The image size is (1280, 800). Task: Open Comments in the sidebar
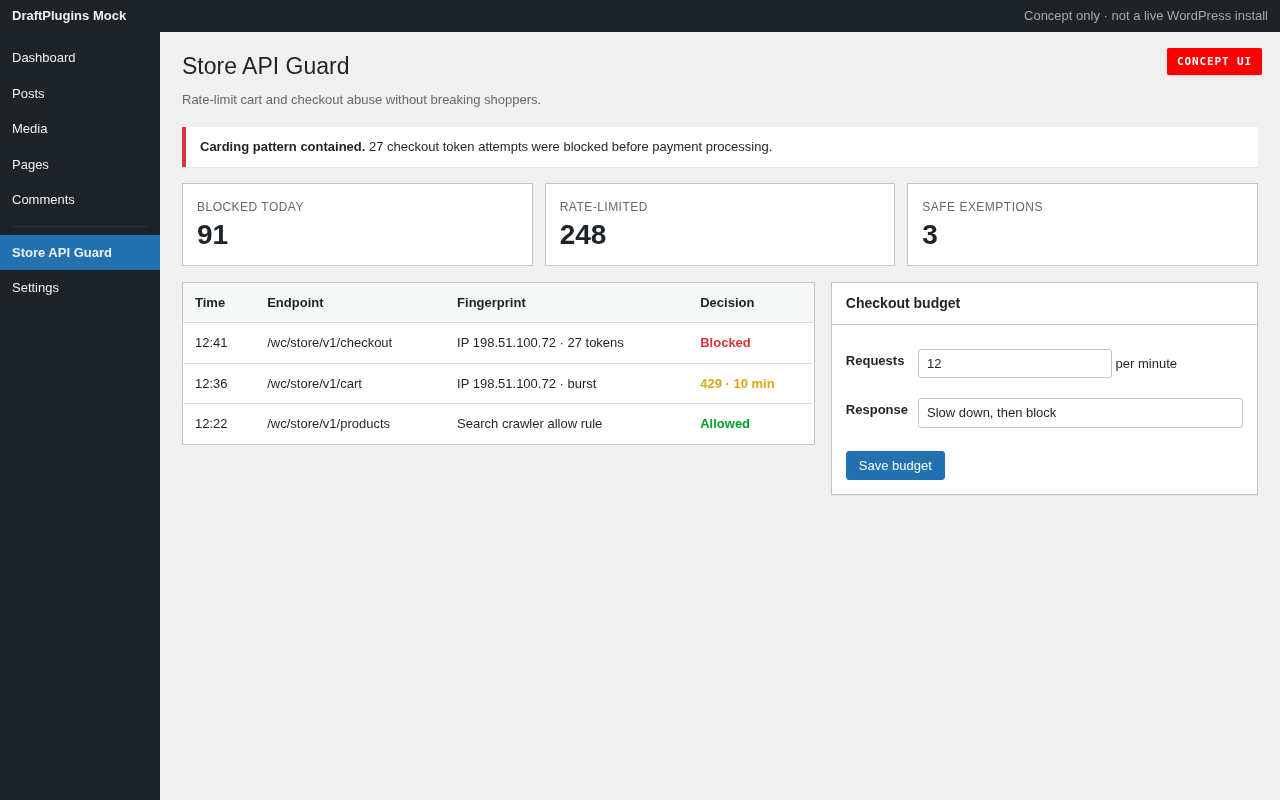tap(80, 200)
